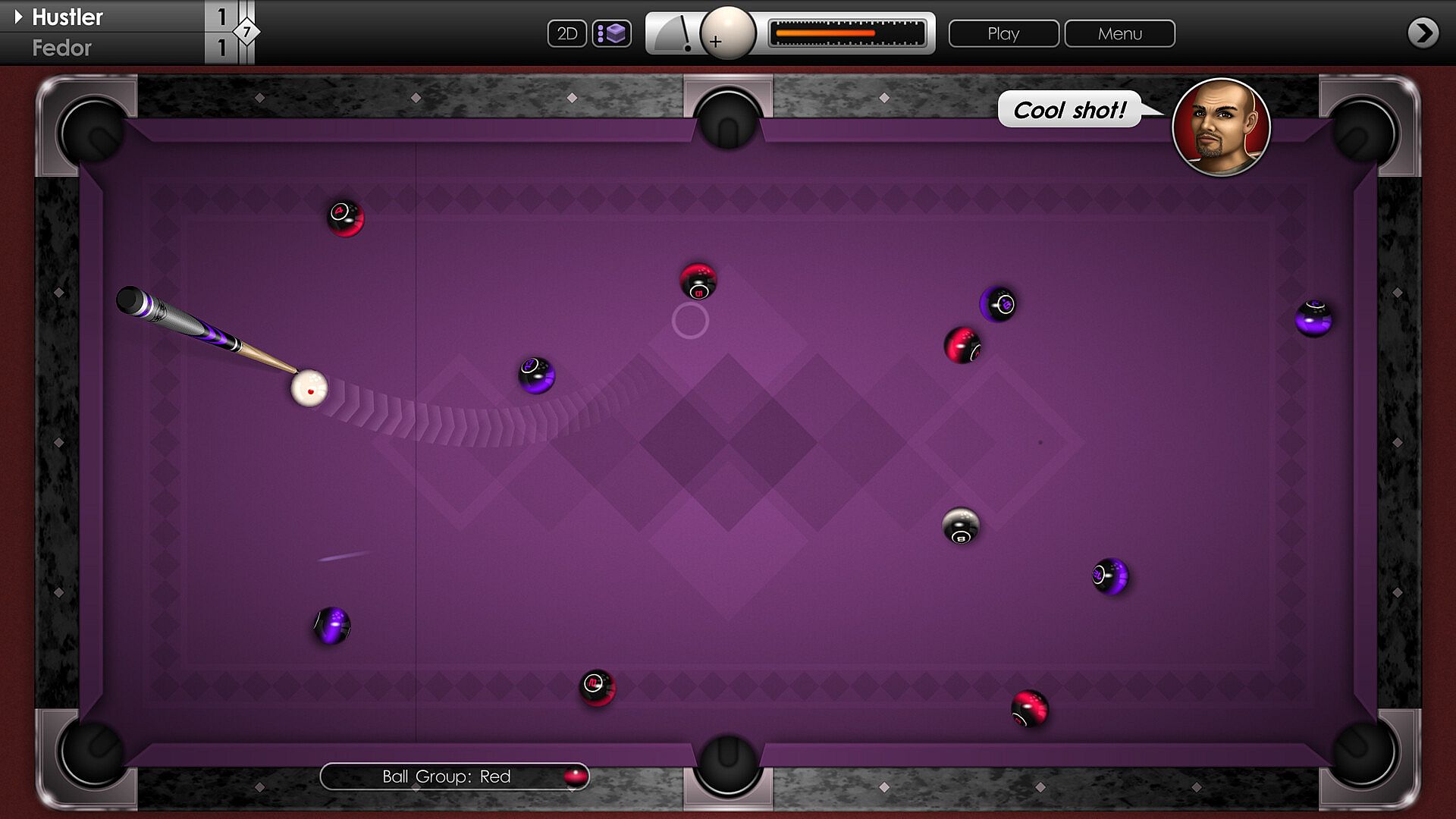Viewport: 1456px width, 819px height.
Task: Adjust the cue elevation angle gauge
Action: tap(673, 34)
